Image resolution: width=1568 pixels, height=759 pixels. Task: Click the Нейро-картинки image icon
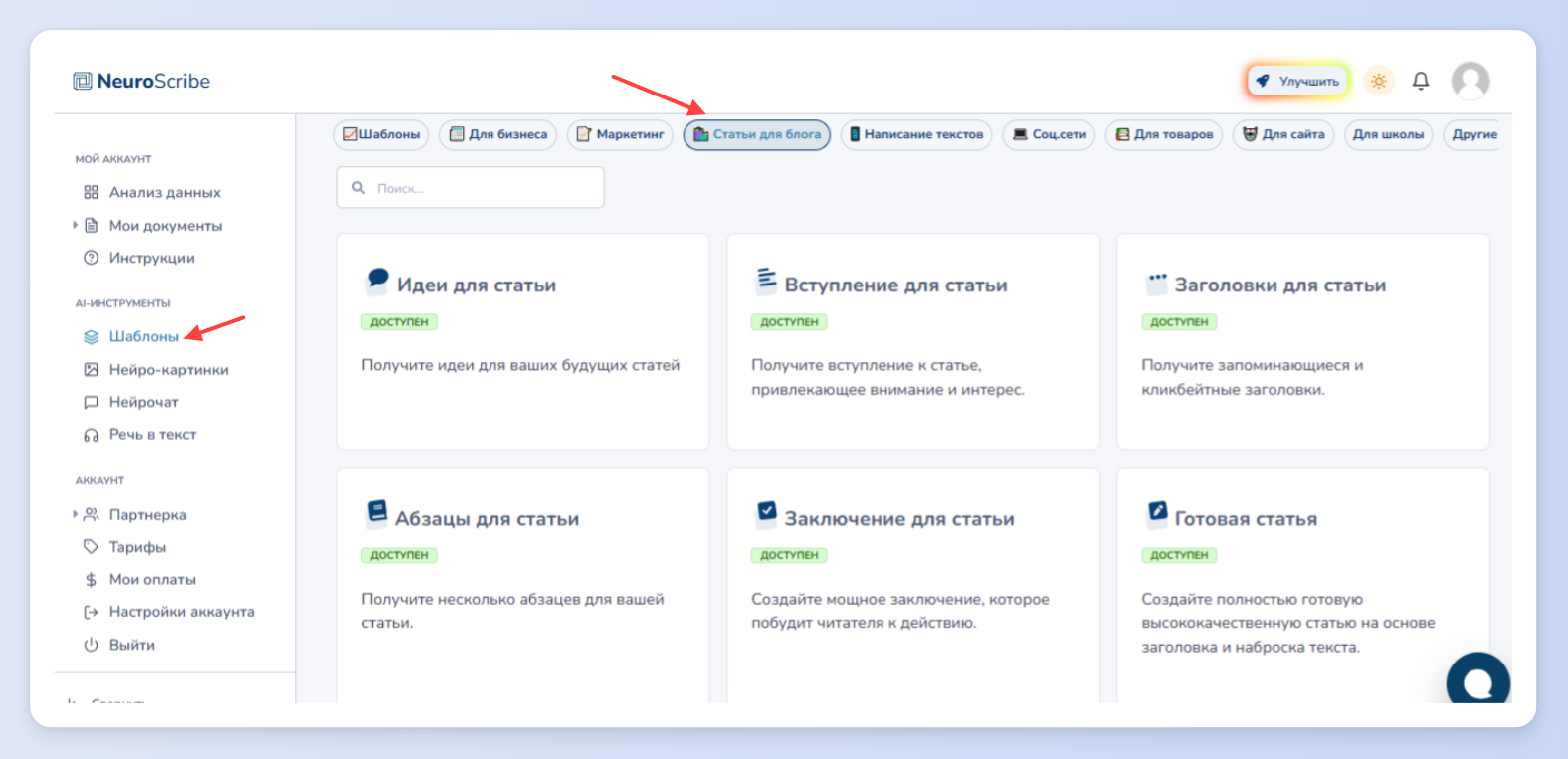pyautogui.click(x=92, y=370)
